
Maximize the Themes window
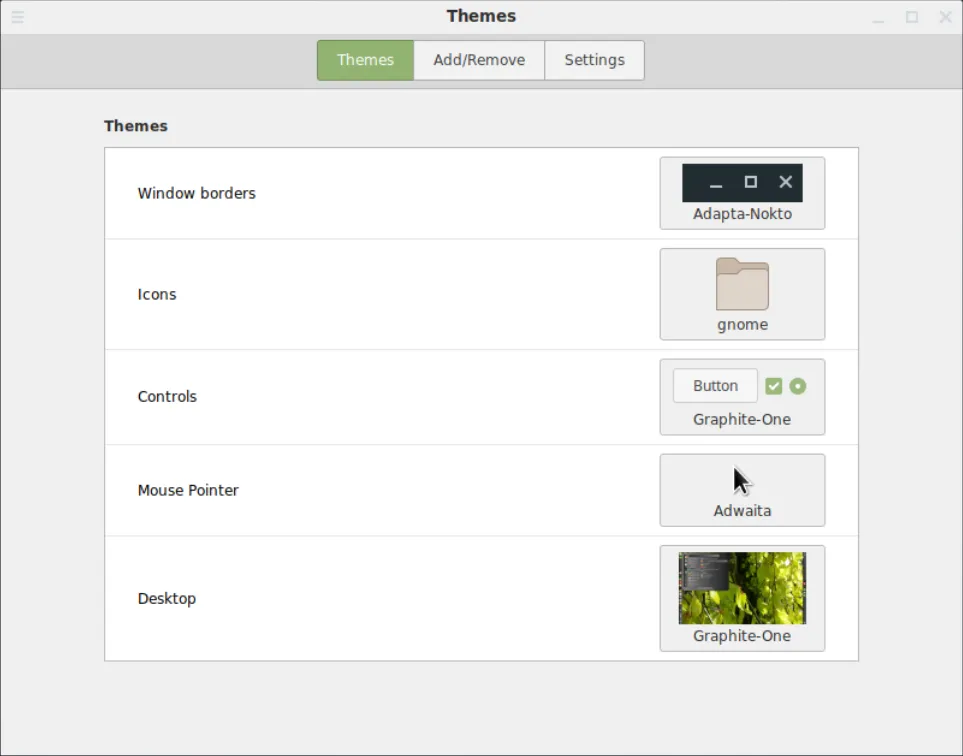coord(911,17)
